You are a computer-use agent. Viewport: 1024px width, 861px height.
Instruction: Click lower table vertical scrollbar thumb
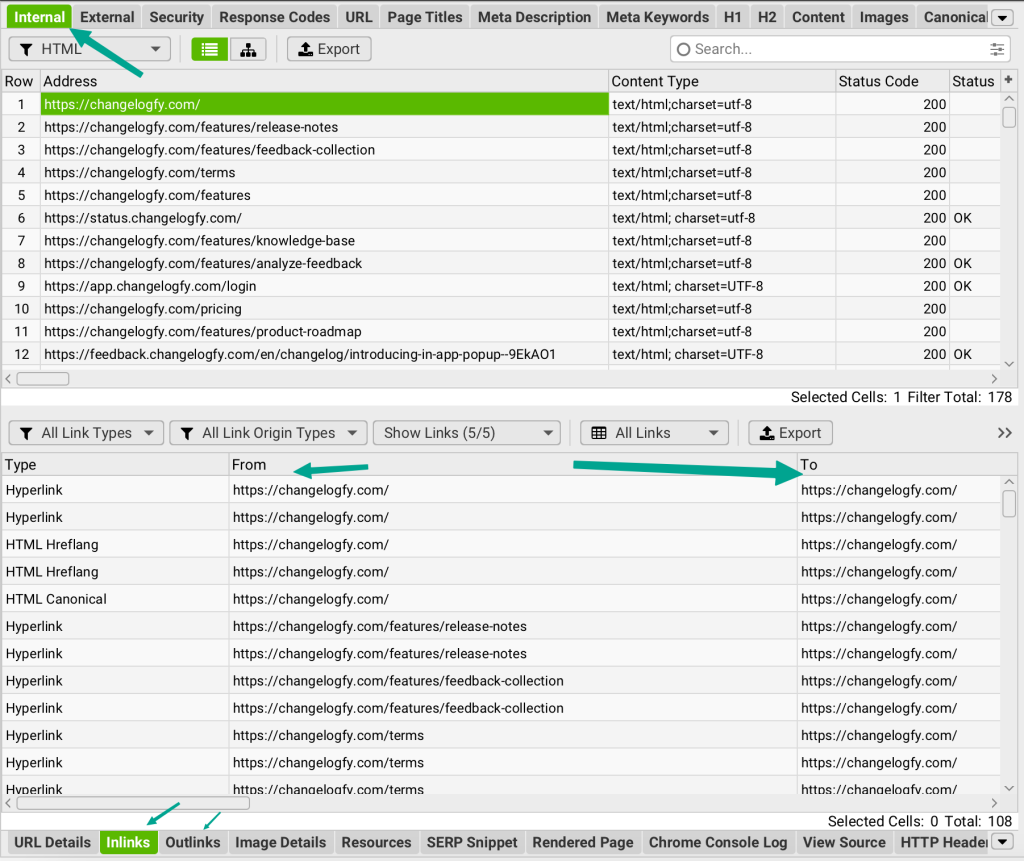(1009, 504)
